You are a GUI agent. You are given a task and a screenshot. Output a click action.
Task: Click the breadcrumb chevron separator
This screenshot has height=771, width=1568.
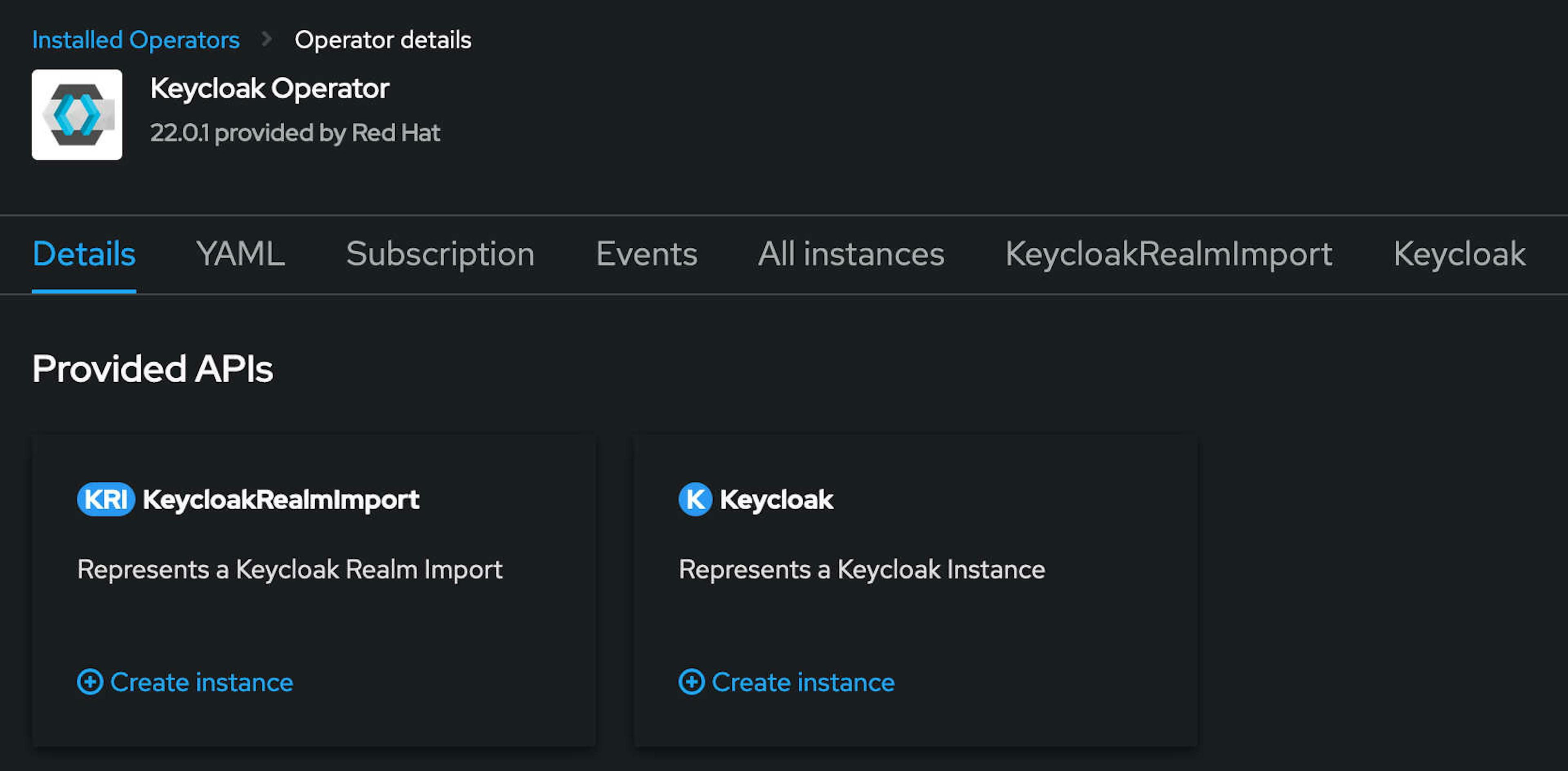266,40
